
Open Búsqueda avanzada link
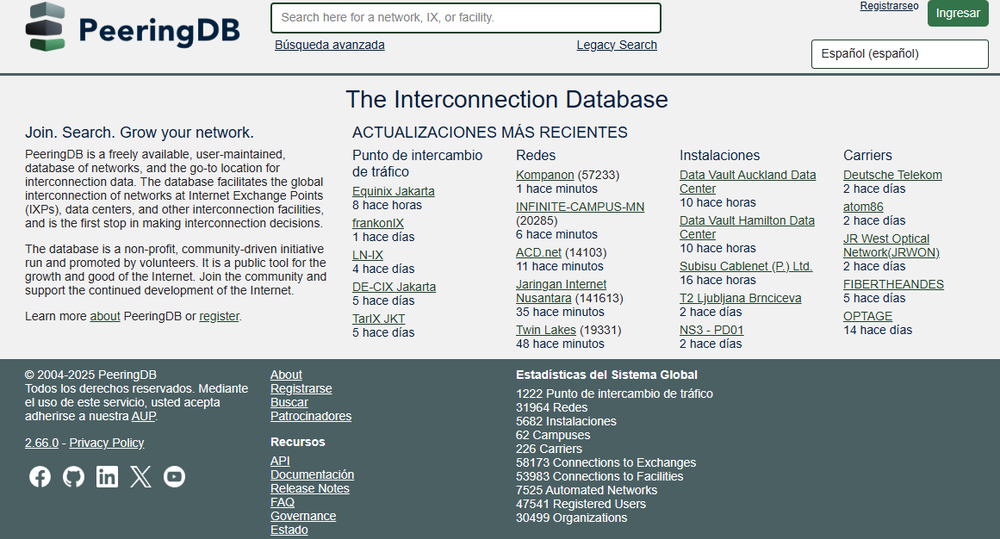pos(330,45)
